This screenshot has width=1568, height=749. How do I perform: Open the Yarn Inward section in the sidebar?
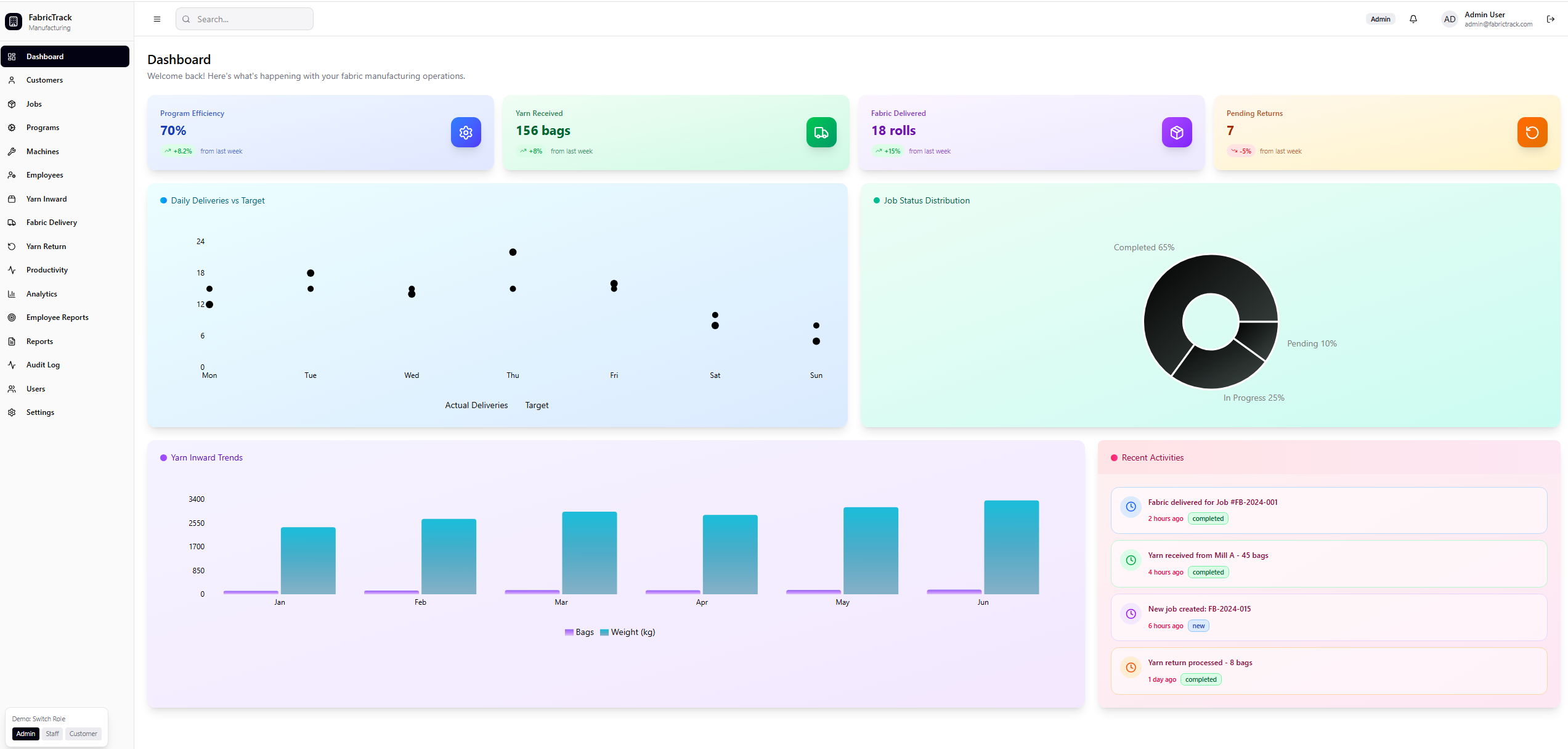click(47, 199)
